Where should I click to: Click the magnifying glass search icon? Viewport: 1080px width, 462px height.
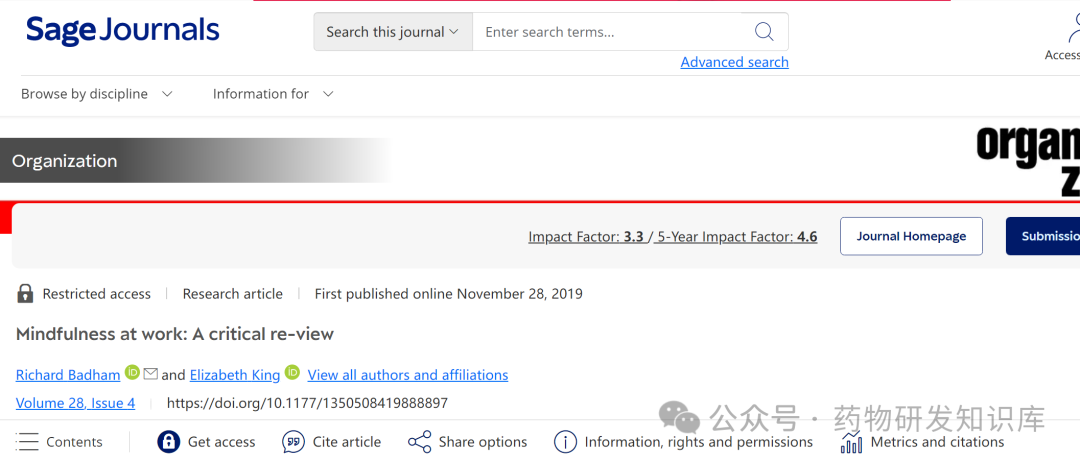click(764, 32)
